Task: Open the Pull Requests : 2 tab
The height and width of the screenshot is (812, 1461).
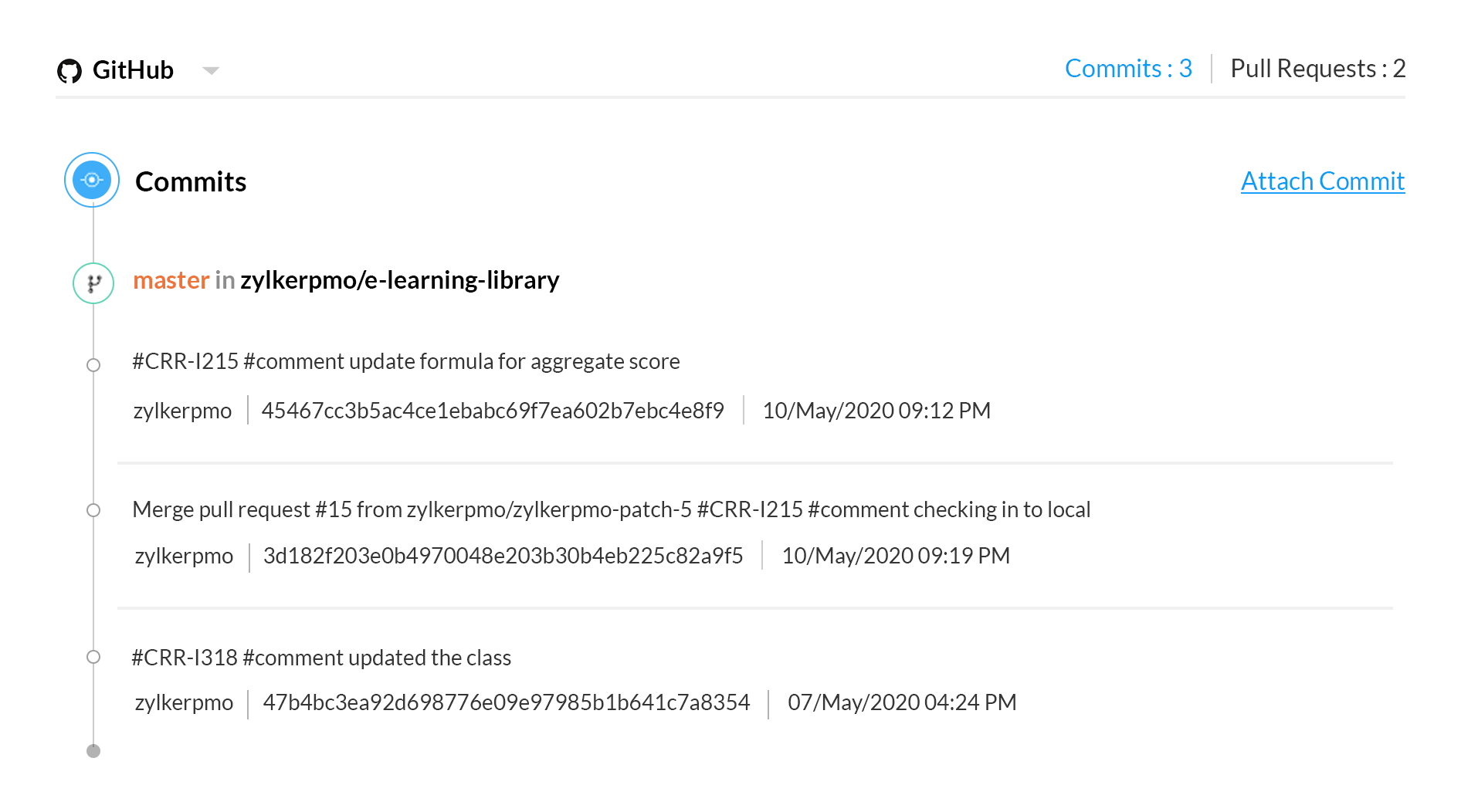Action: click(x=1317, y=69)
